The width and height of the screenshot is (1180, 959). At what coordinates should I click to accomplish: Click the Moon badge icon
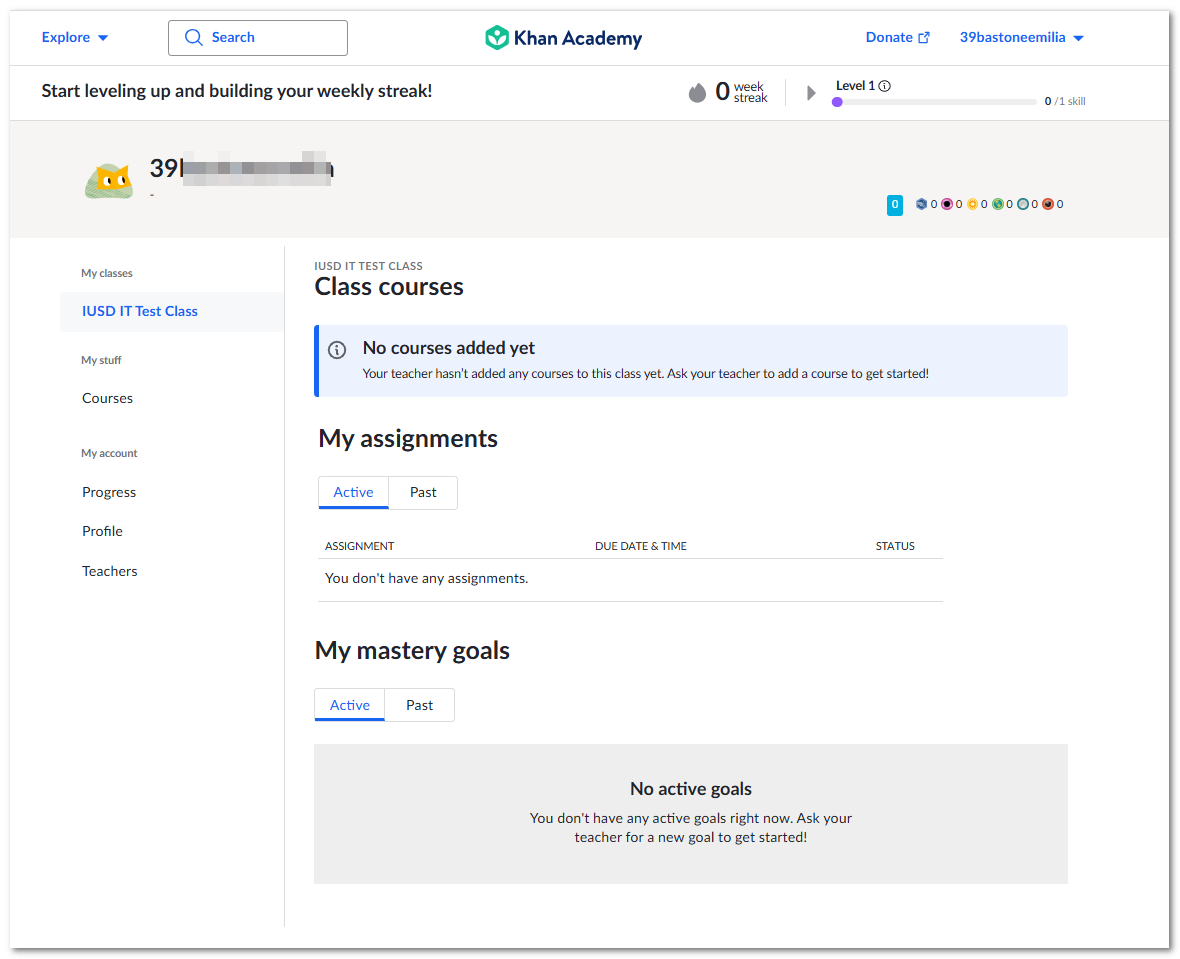[x=1023, y=204]
